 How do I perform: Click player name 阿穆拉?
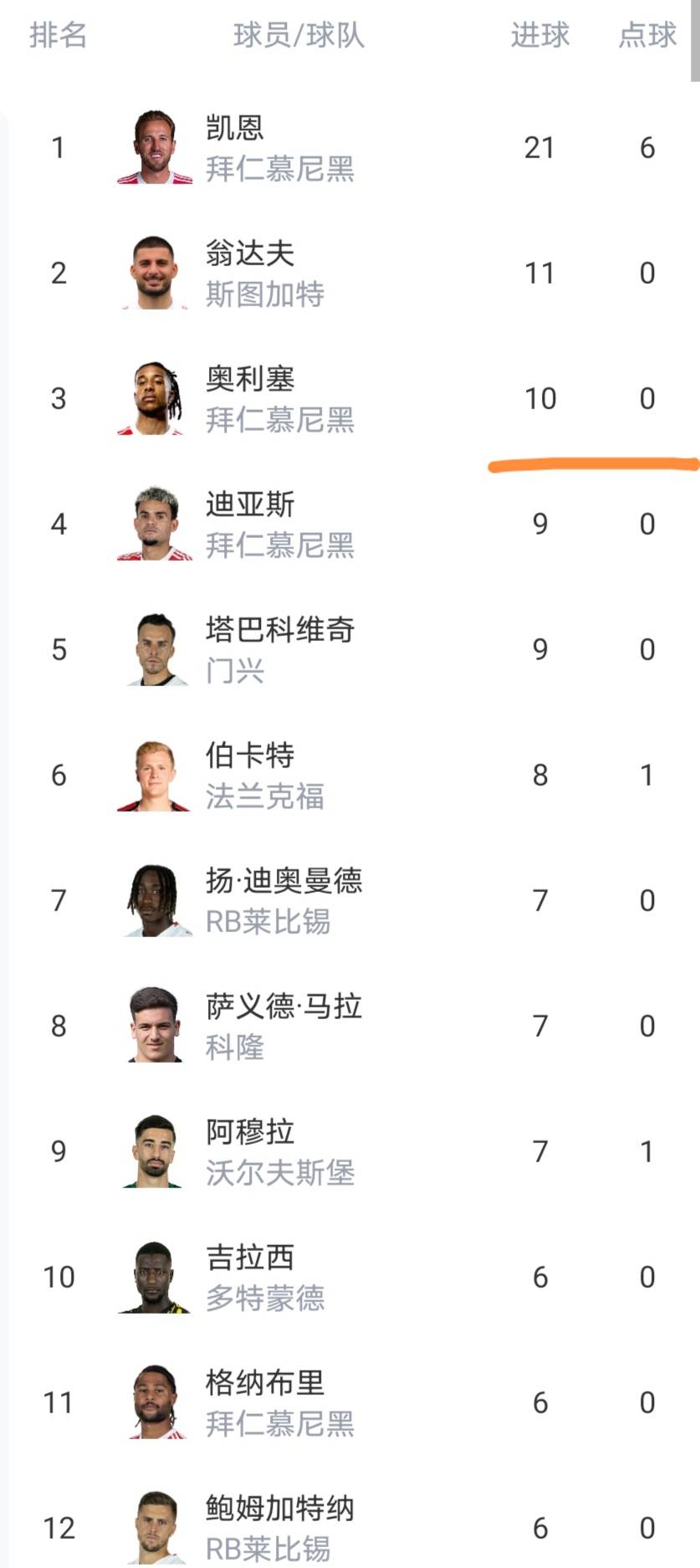click(250, 1132)
